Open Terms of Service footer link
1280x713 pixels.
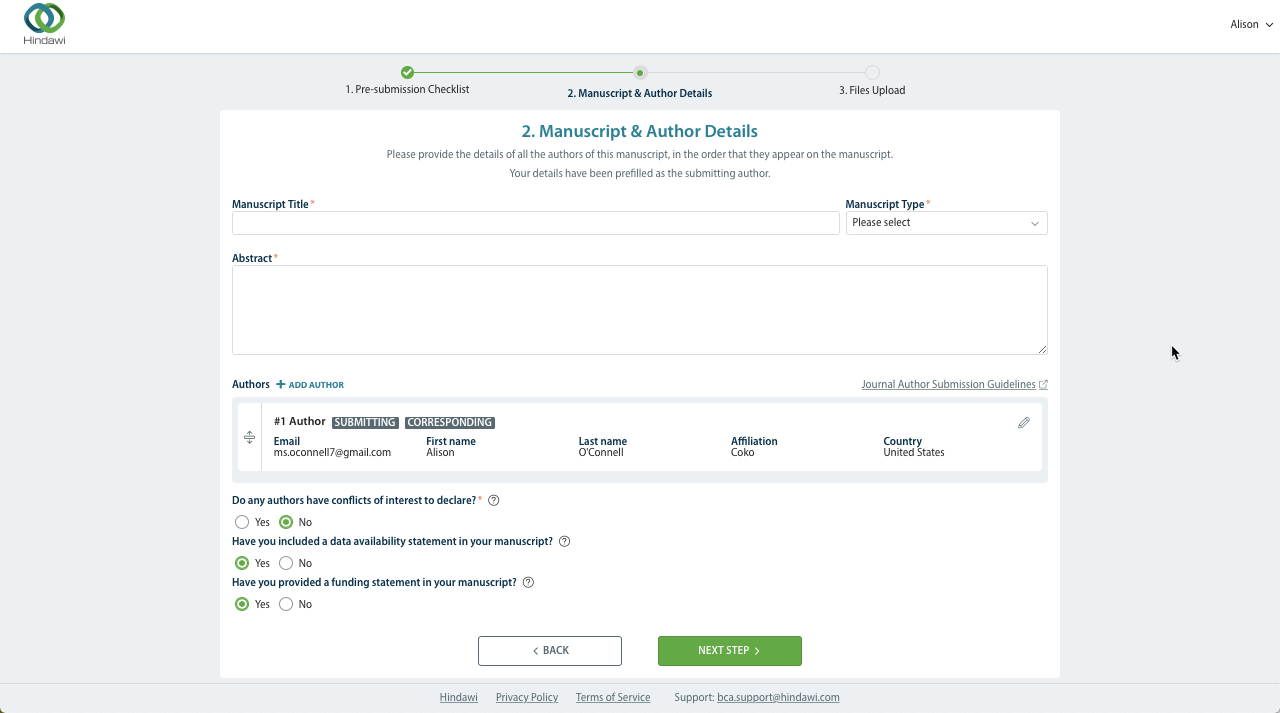613,697
